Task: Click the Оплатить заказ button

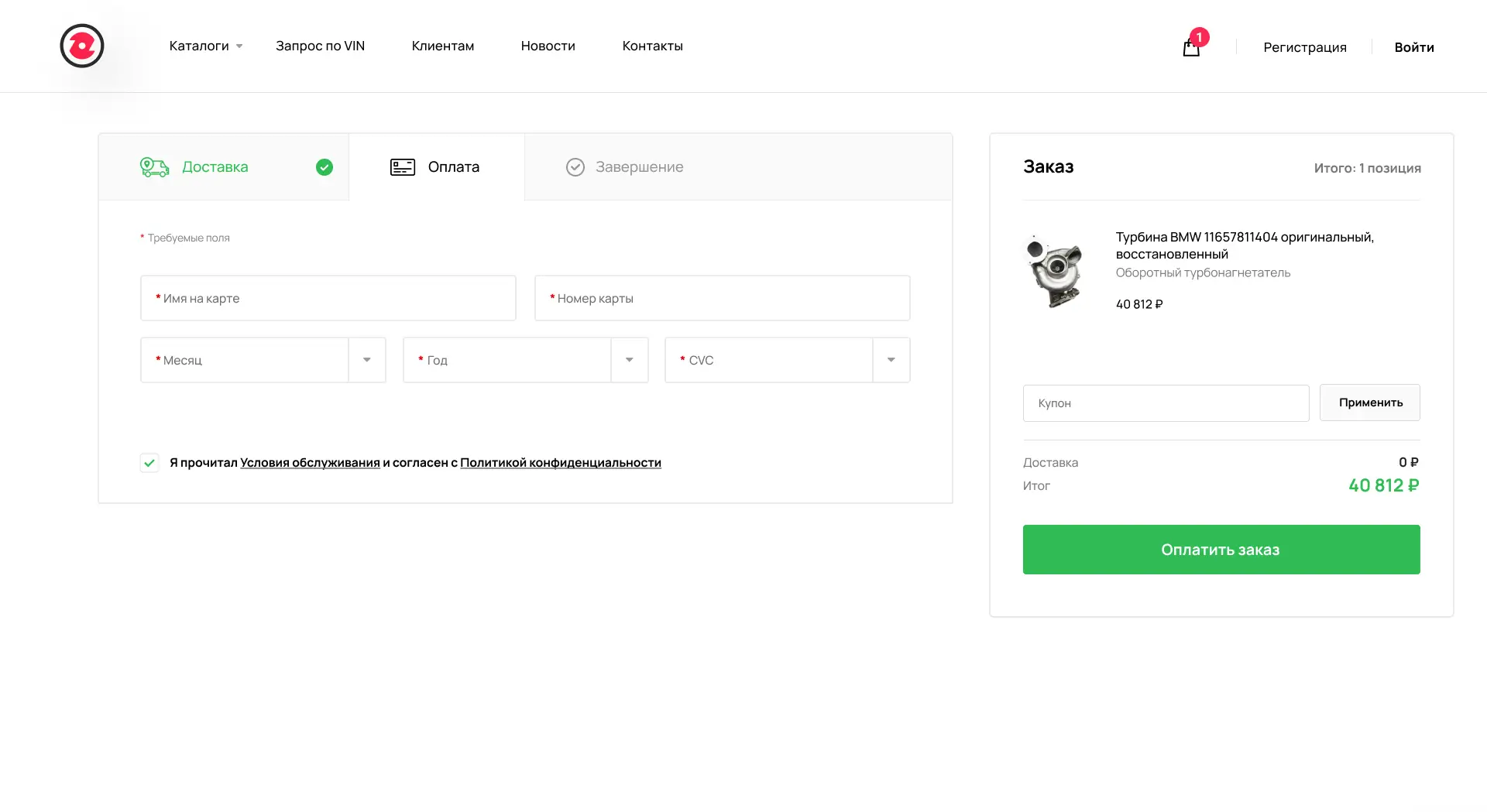Action: (1221, 550)
